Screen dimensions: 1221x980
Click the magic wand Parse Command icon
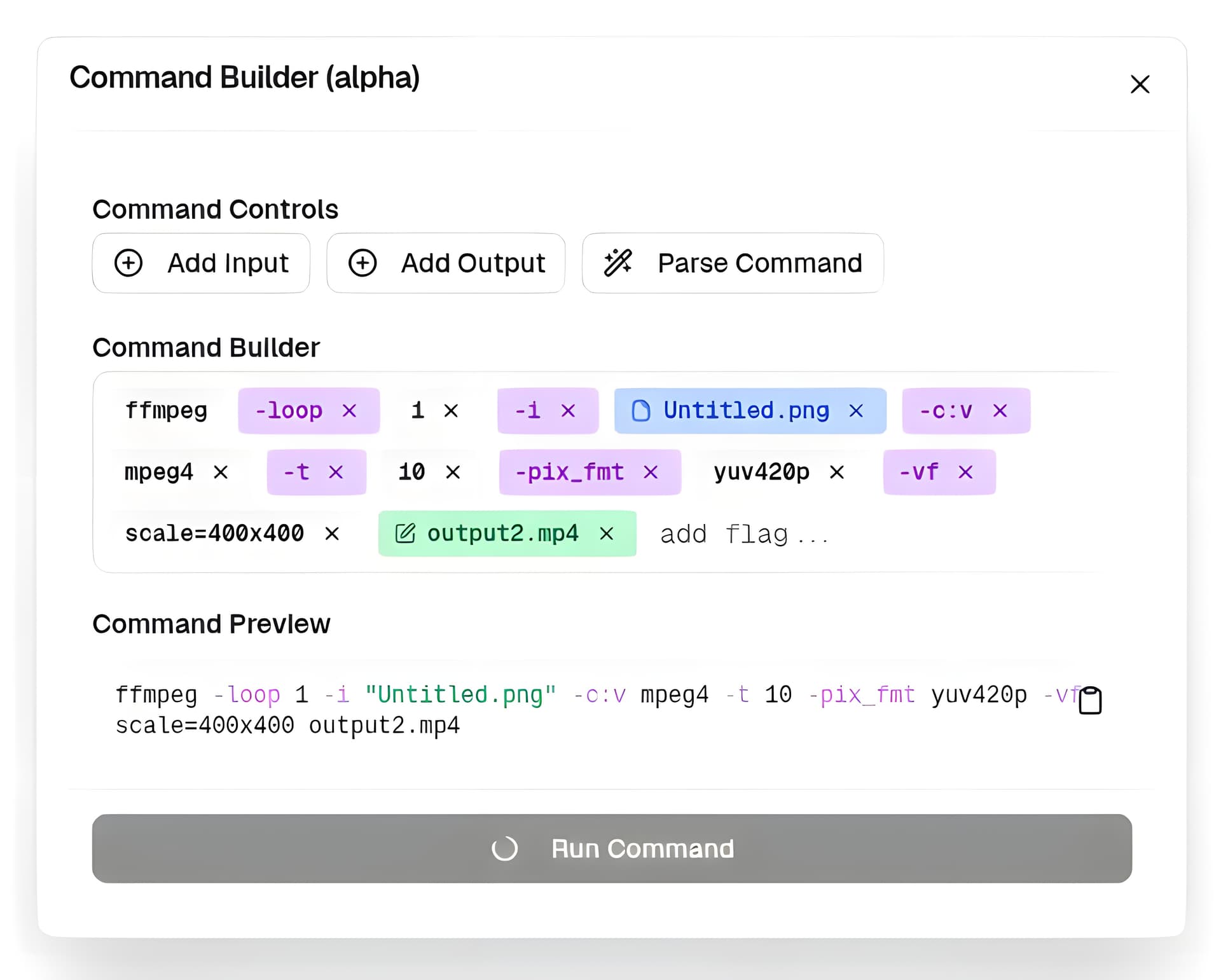[617, 263]
